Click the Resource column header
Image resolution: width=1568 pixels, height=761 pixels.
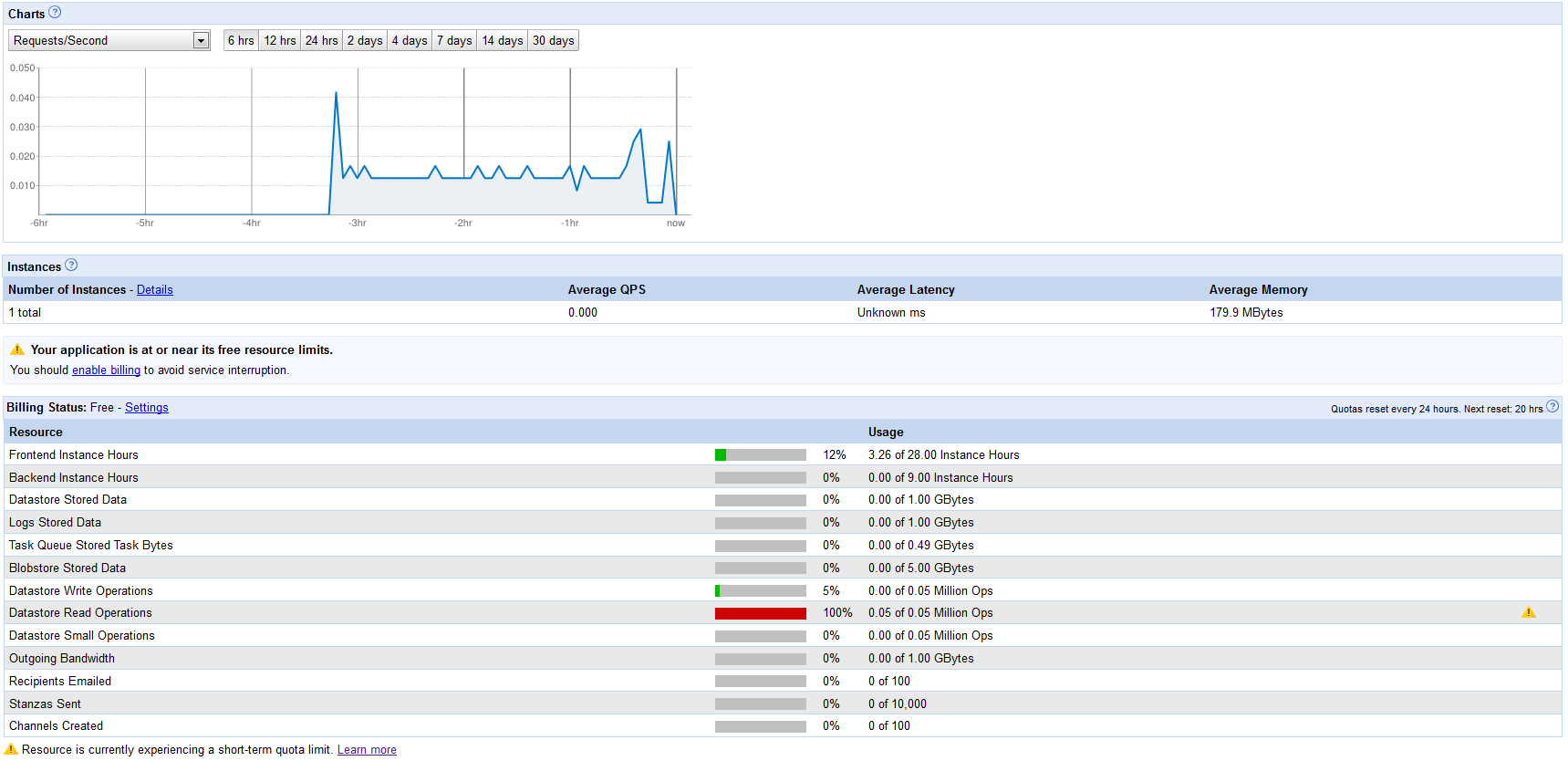[x=36, y=433]
